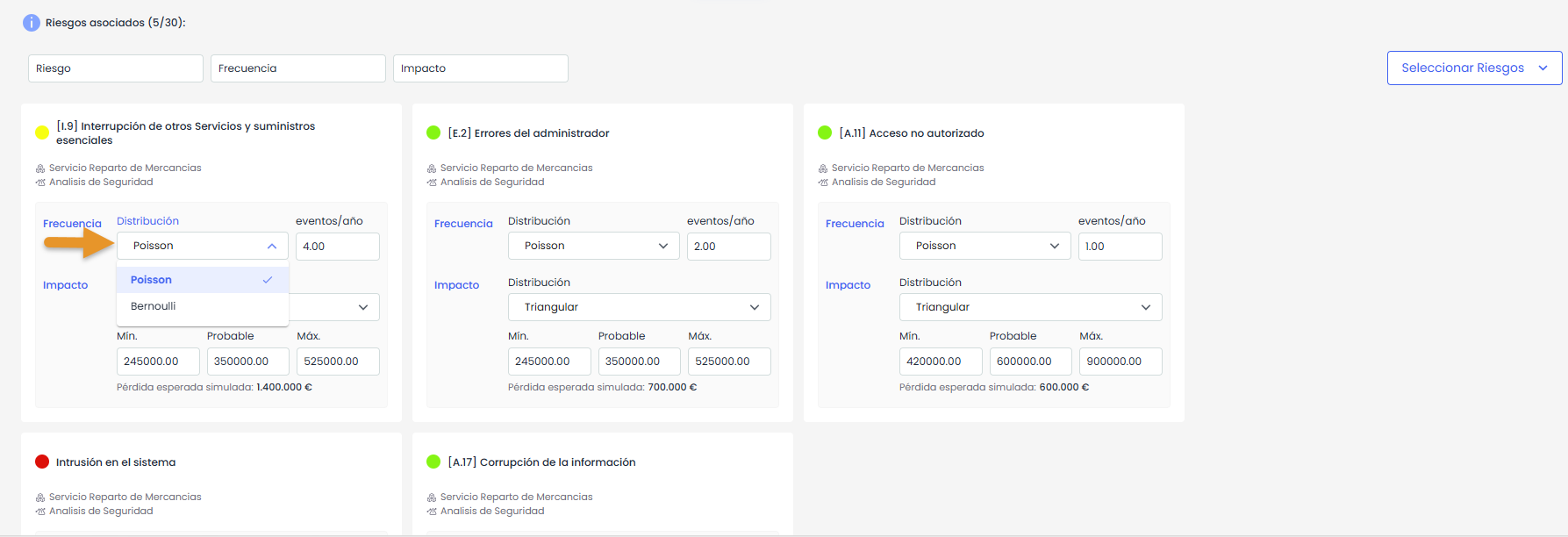Click the service icon in Corrupción de la información card

point(432,498)
